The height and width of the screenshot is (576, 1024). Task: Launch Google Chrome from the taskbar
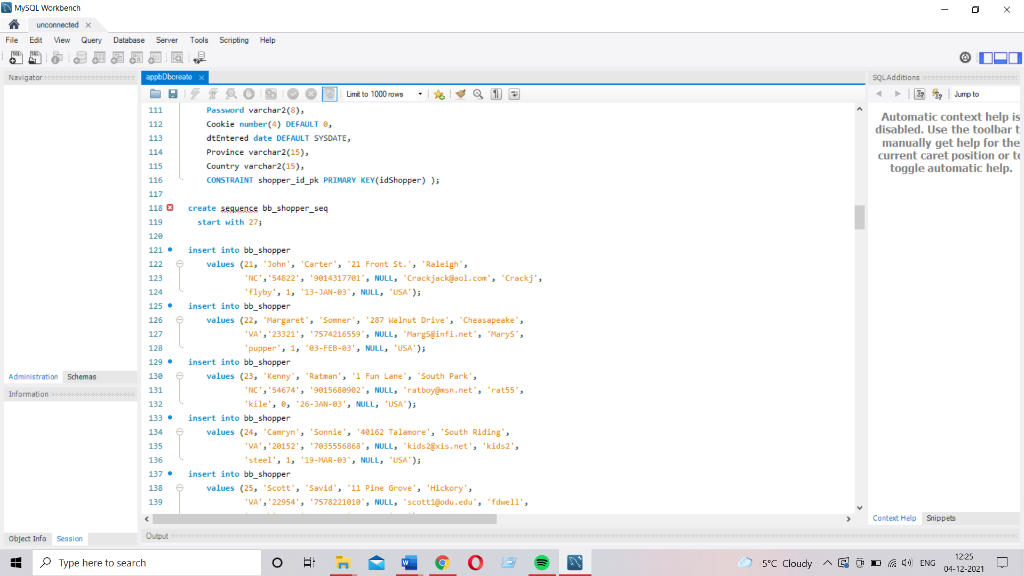(x=441, y=562)
